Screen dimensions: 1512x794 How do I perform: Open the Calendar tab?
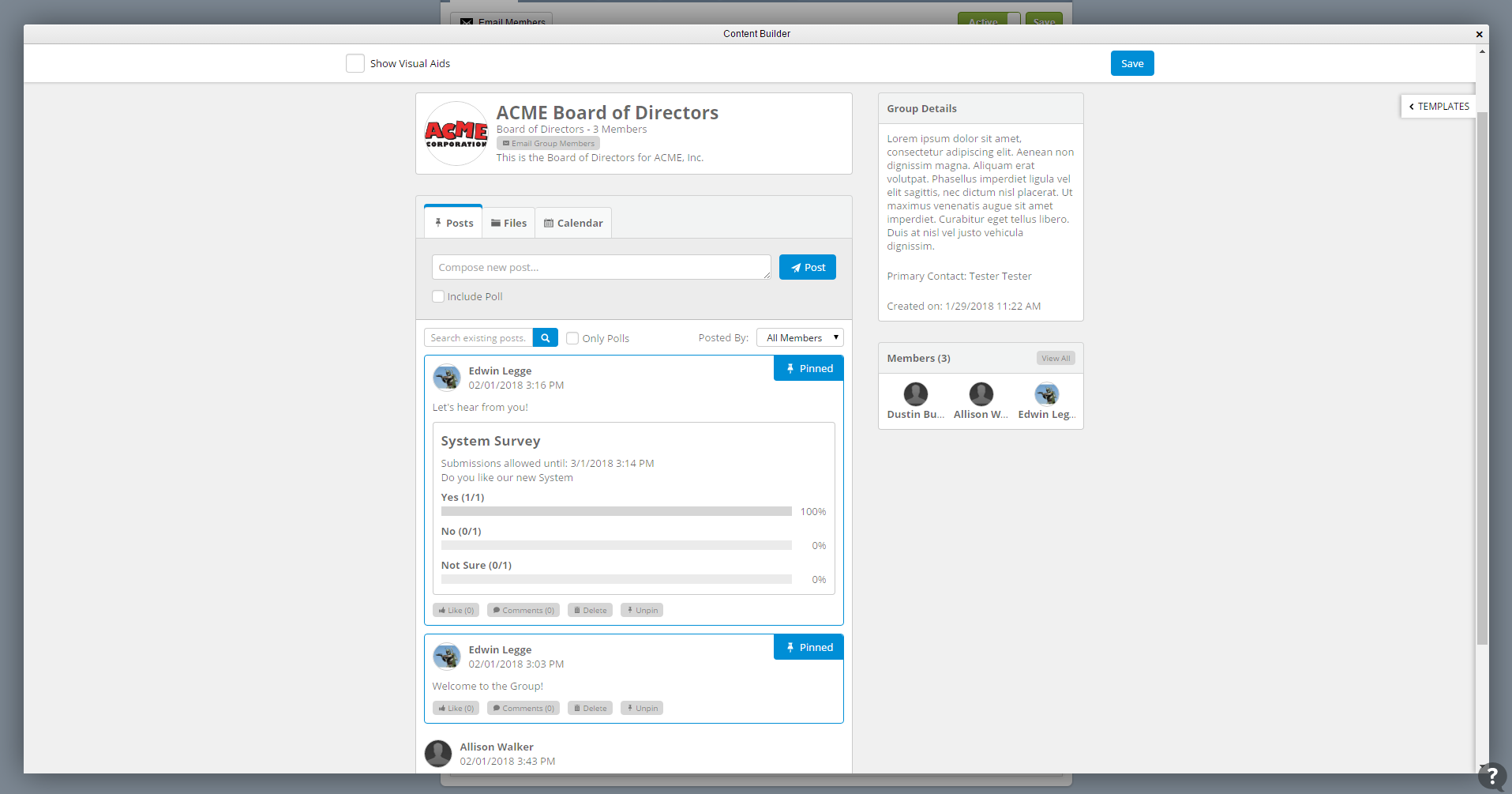(573, 223)
